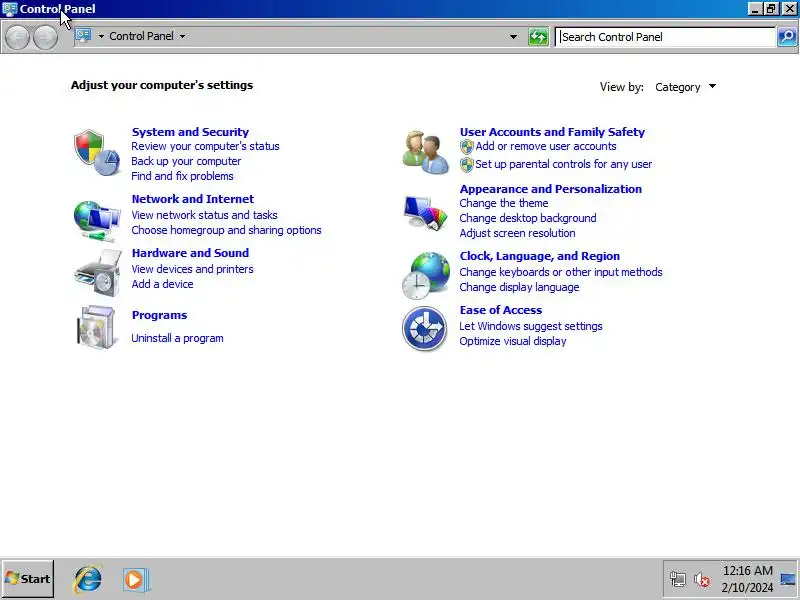Click the Forward navigation arrow button
This screenshot has width=800, height=600.
click(x=45, y=37)
